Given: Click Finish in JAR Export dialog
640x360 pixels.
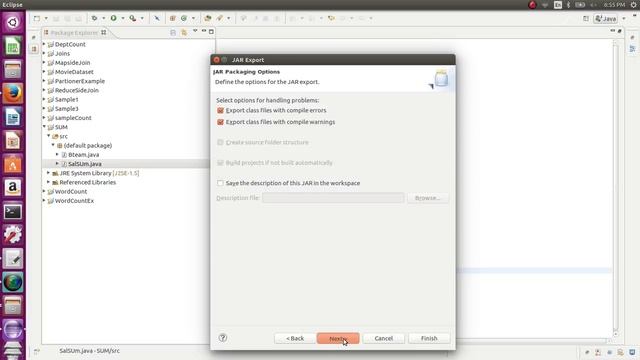Looking at the screenshot, I should coord(429,338).
